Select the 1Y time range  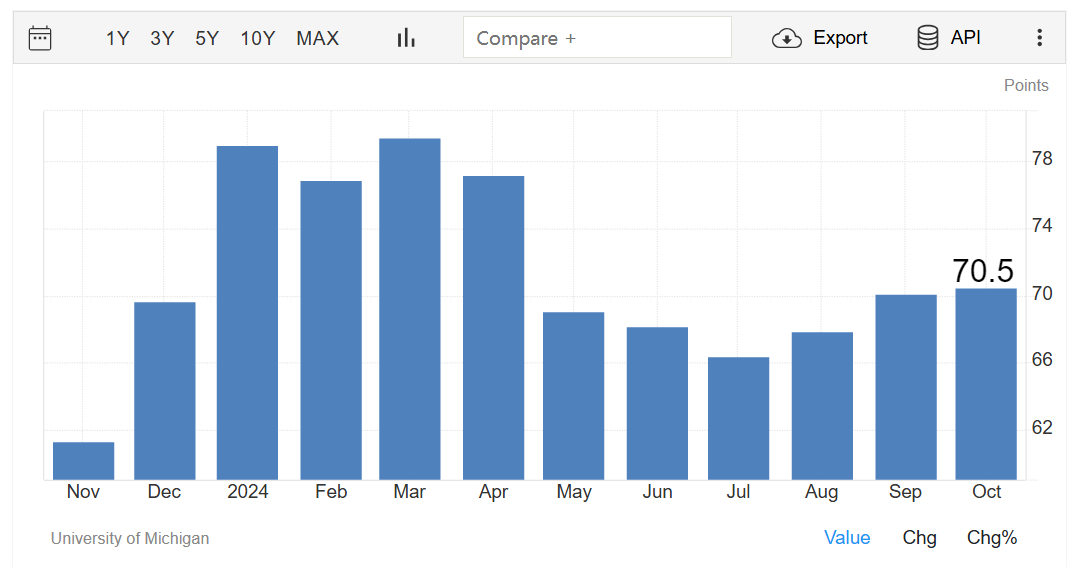pos(118,38)
